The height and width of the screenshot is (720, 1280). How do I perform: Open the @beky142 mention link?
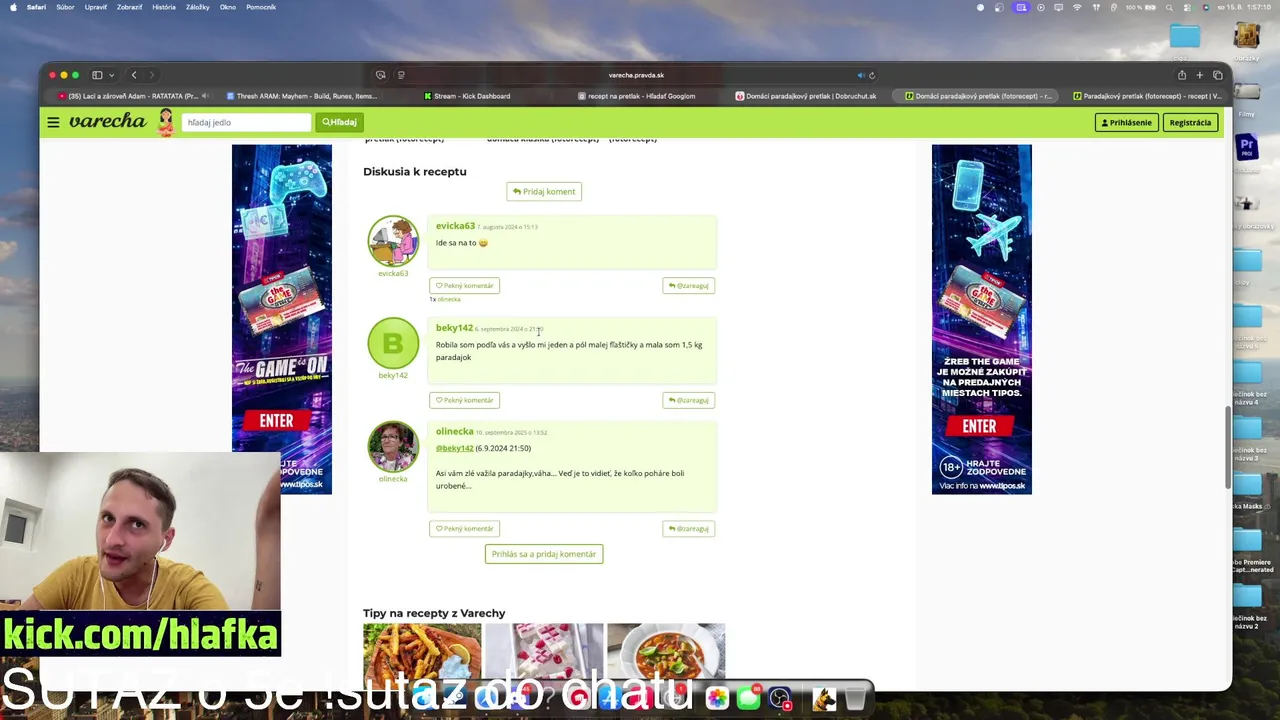click(x=454, y=448)
